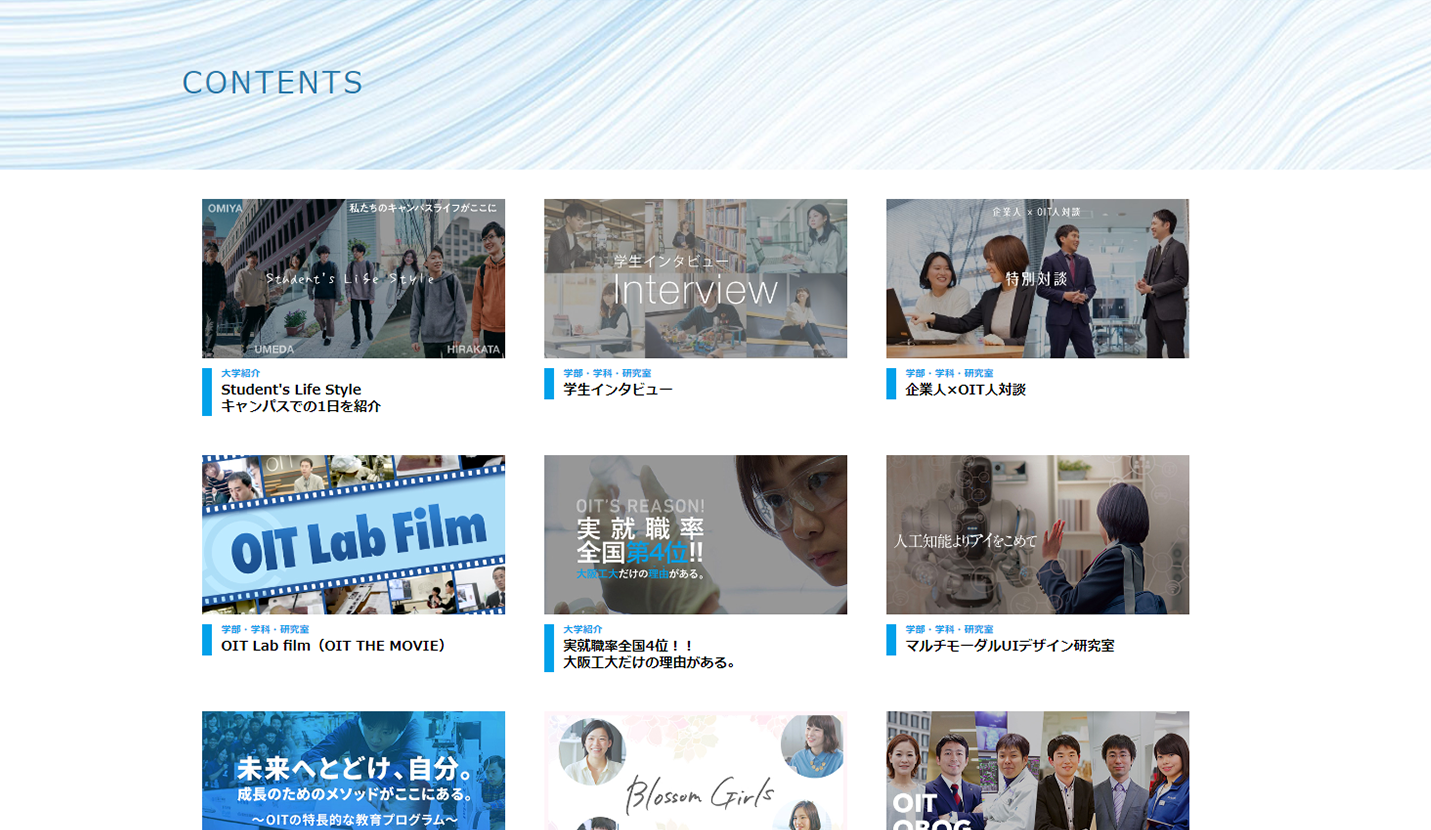Select the Blossom Girls banner image

(x=695, y=770)
